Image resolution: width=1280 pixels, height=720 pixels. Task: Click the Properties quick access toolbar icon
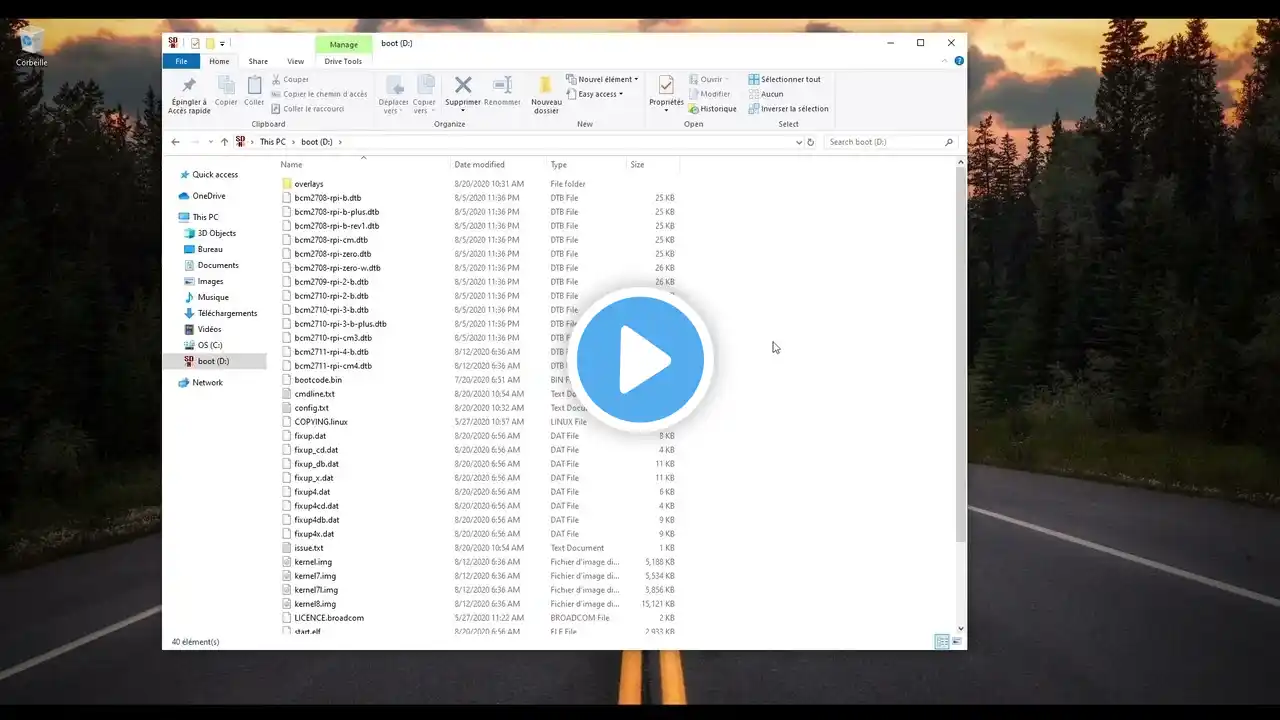pyautogui.click(x=195, y=43)
